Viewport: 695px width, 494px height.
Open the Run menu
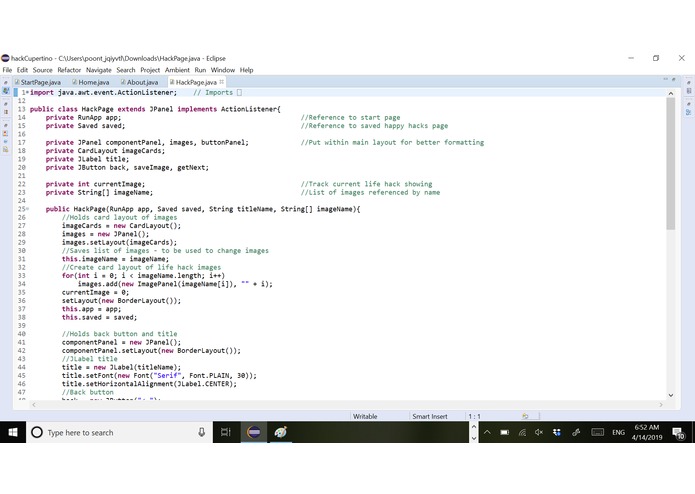tap(200, 70)
